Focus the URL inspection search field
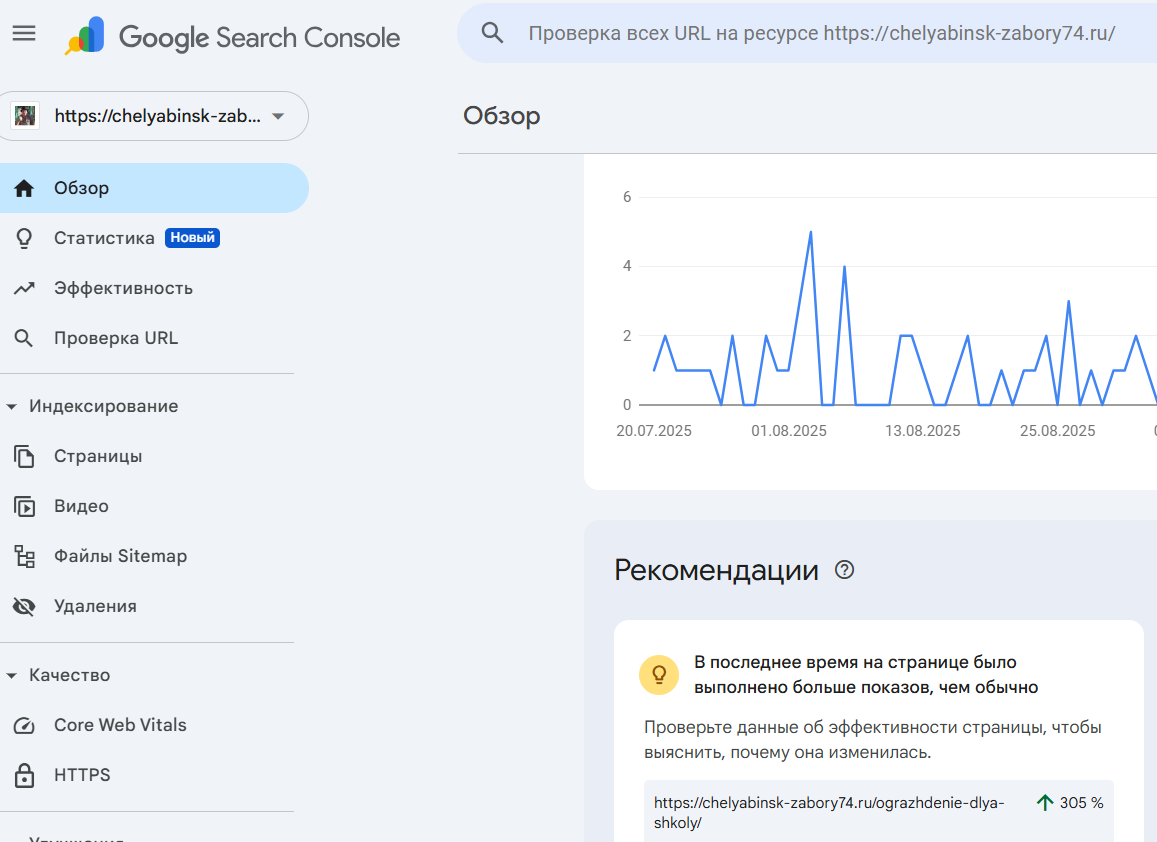This screenshot has width=1157, height=842. tap(821, 33)
